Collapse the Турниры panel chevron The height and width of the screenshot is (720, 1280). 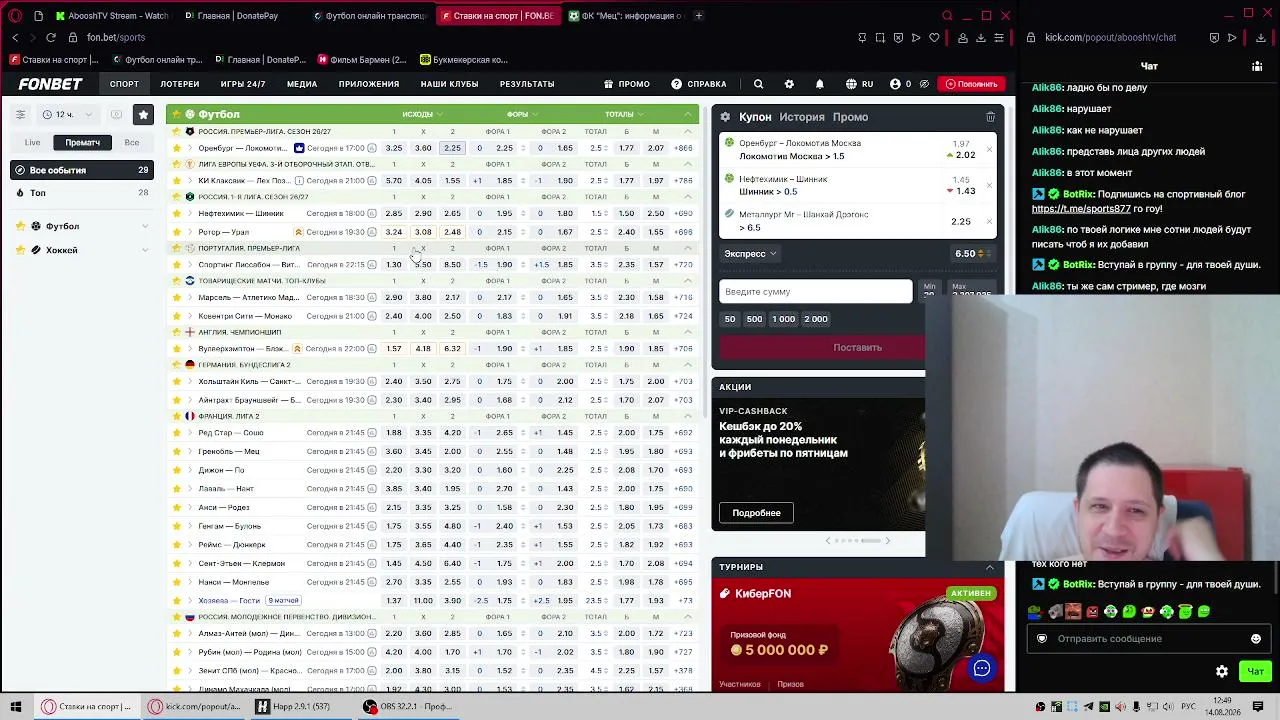pos(990,567)
